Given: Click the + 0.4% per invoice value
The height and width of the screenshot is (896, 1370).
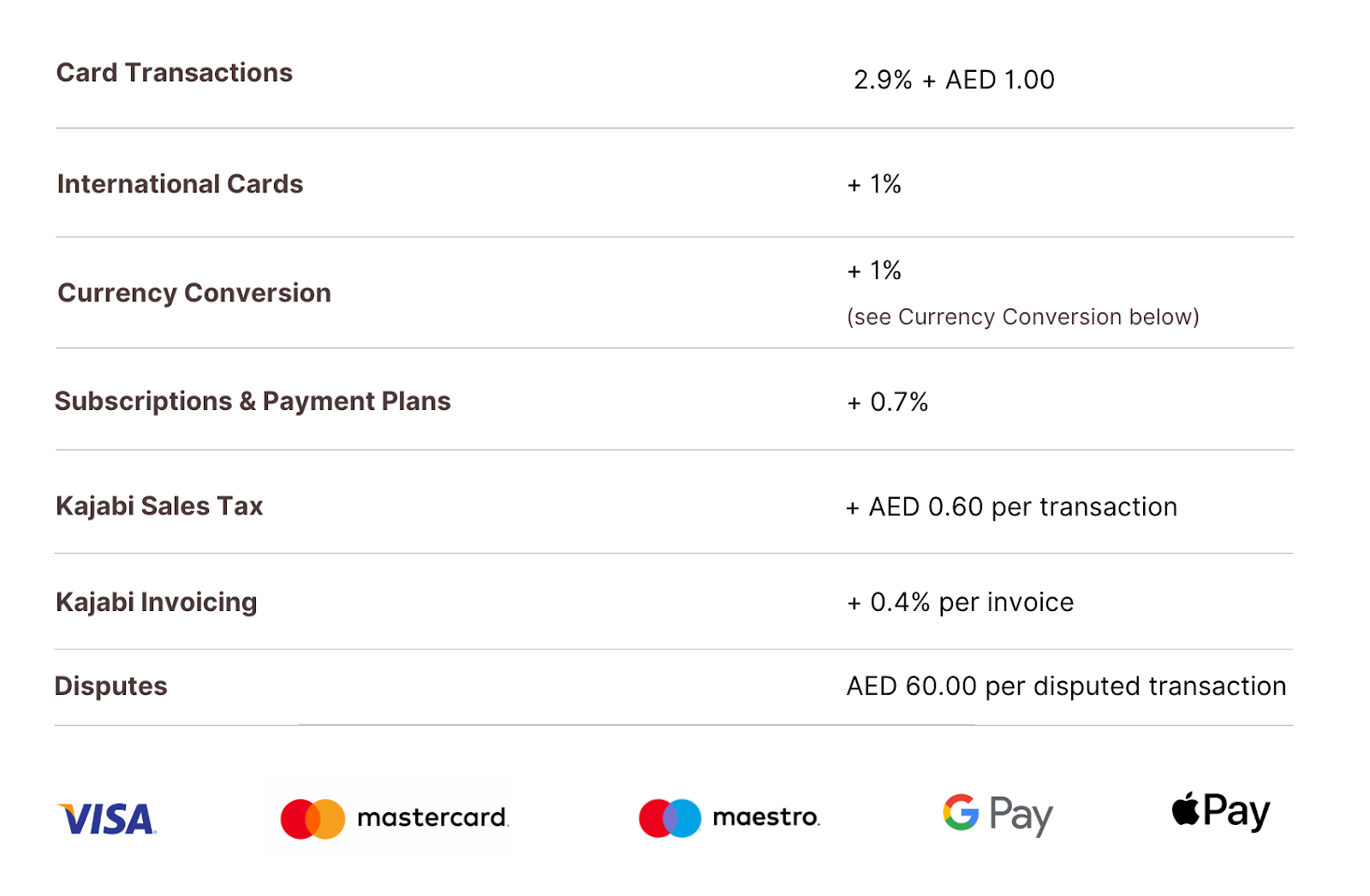Looking at the screenshot, I should (960, 602).
